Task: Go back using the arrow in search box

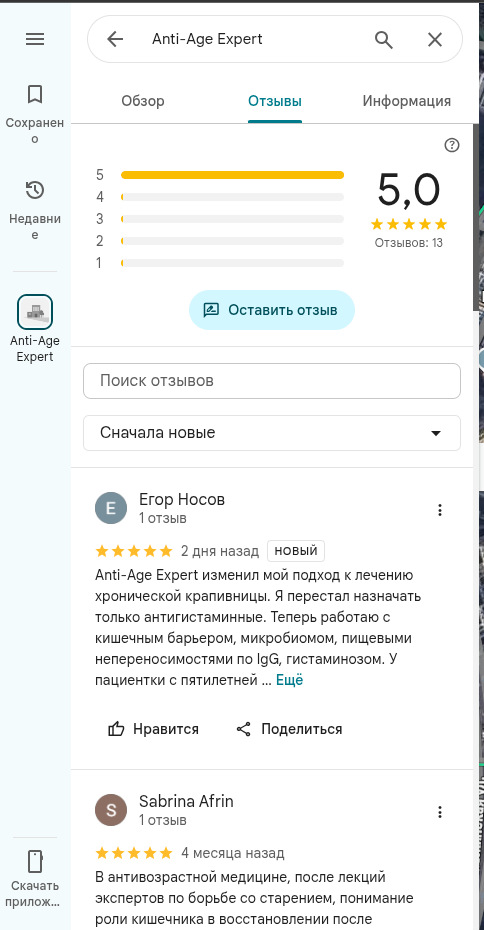Action: [x=115, y=39]
